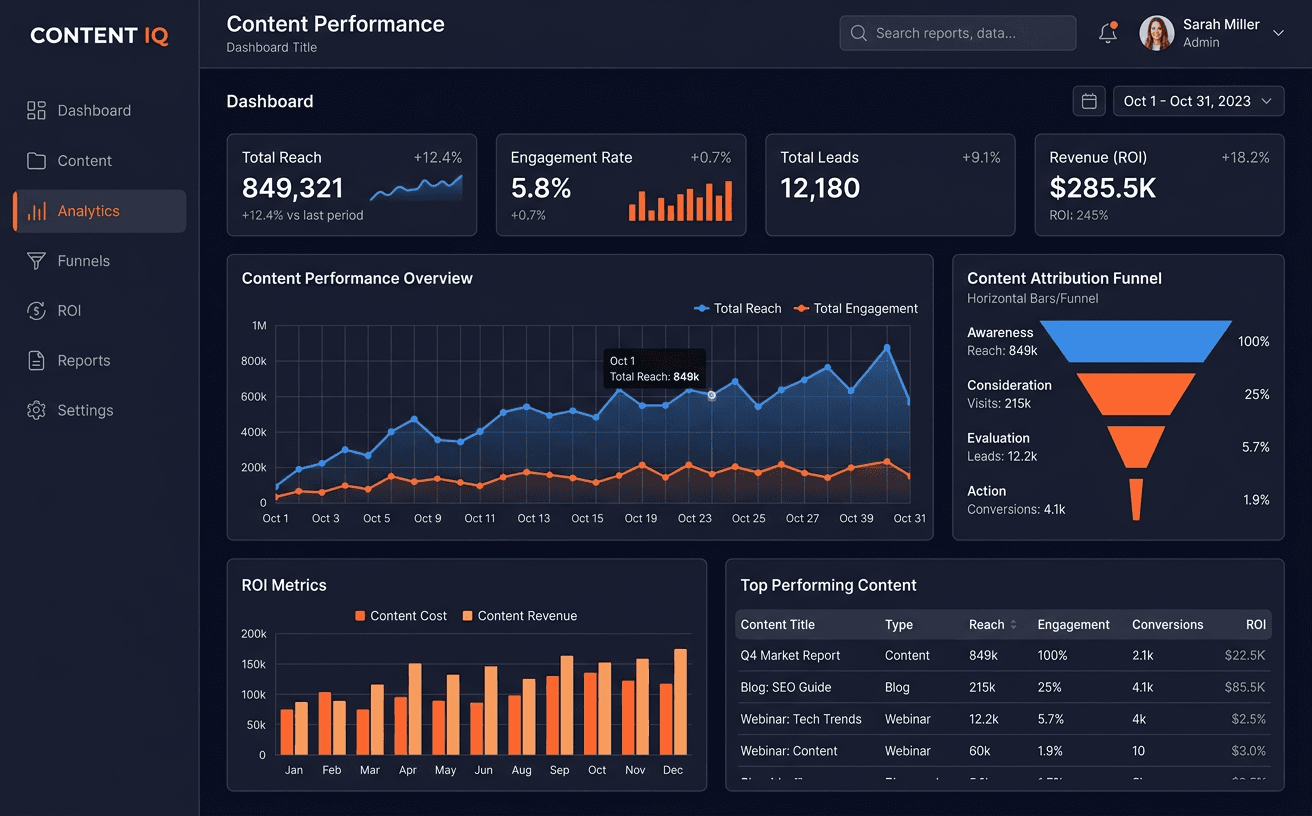The height and width of the screenshot is (816, 1312).
Task: Expand the user account menu chevron
Action: pos(1278,33)
